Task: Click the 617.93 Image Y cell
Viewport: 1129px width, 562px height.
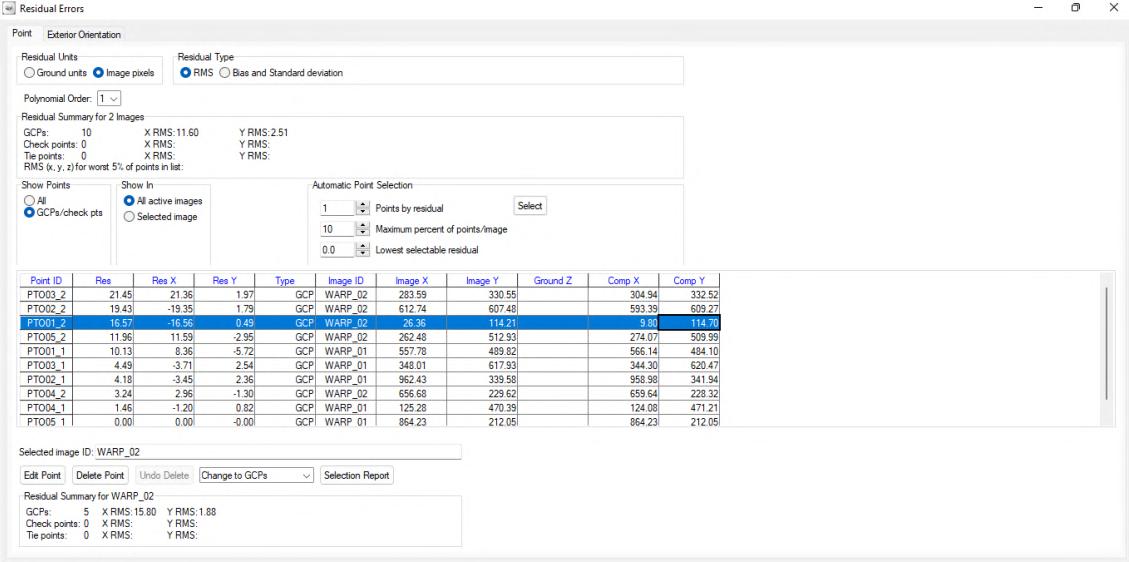Action: pyautogui.click(x=482, y=366)
